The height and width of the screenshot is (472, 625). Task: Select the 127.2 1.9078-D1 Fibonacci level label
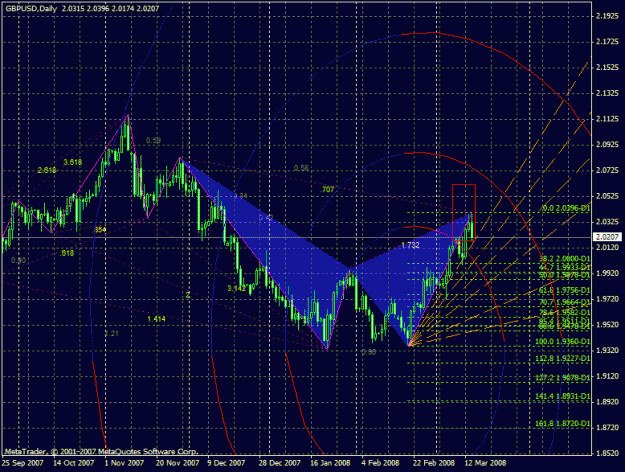563,378
